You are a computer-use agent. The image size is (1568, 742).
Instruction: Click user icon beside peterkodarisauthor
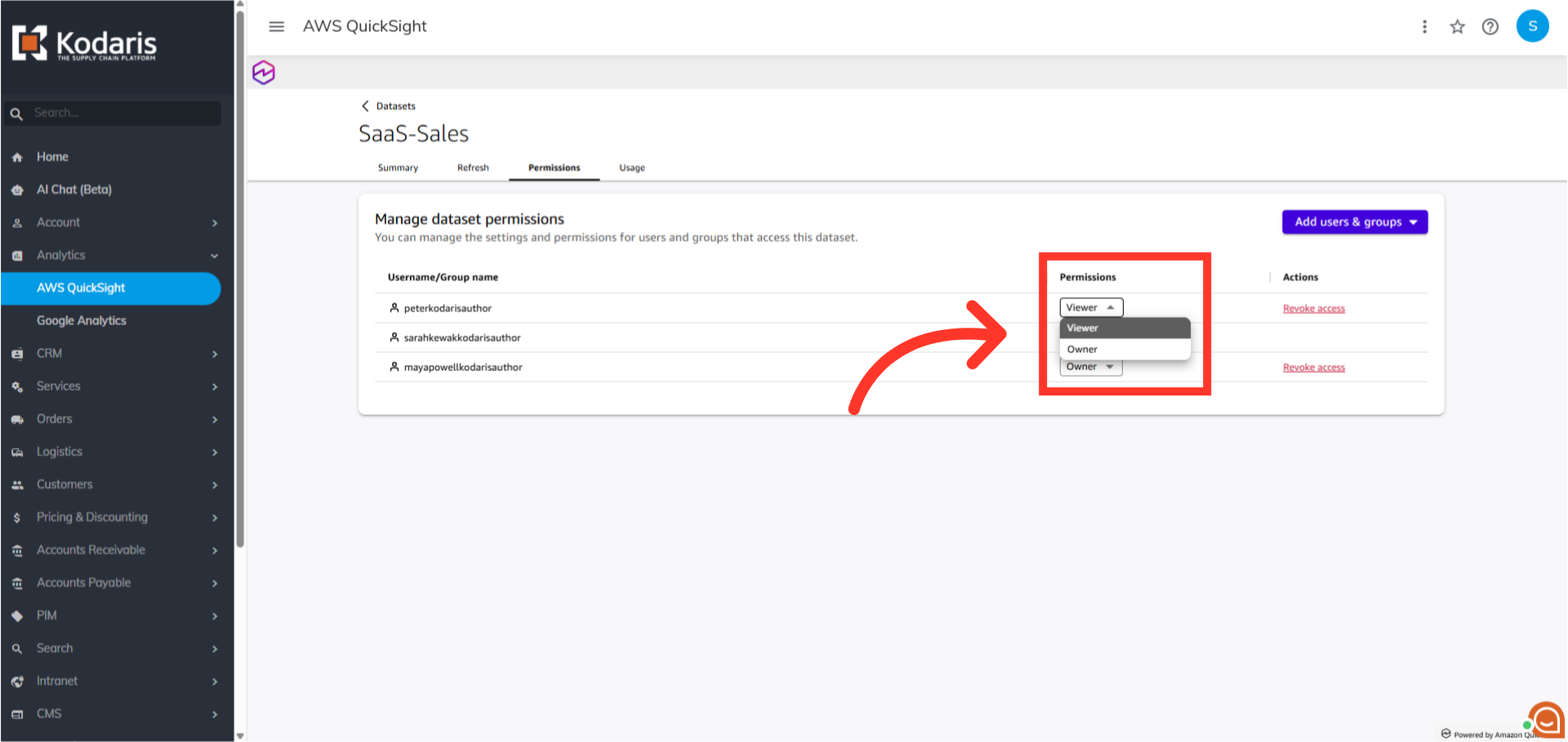pos(394,308)
